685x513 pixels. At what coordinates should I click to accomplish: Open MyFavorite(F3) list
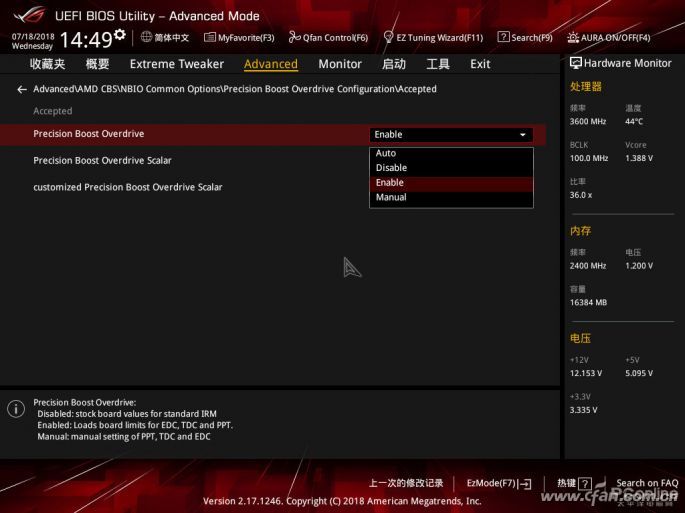239,38
